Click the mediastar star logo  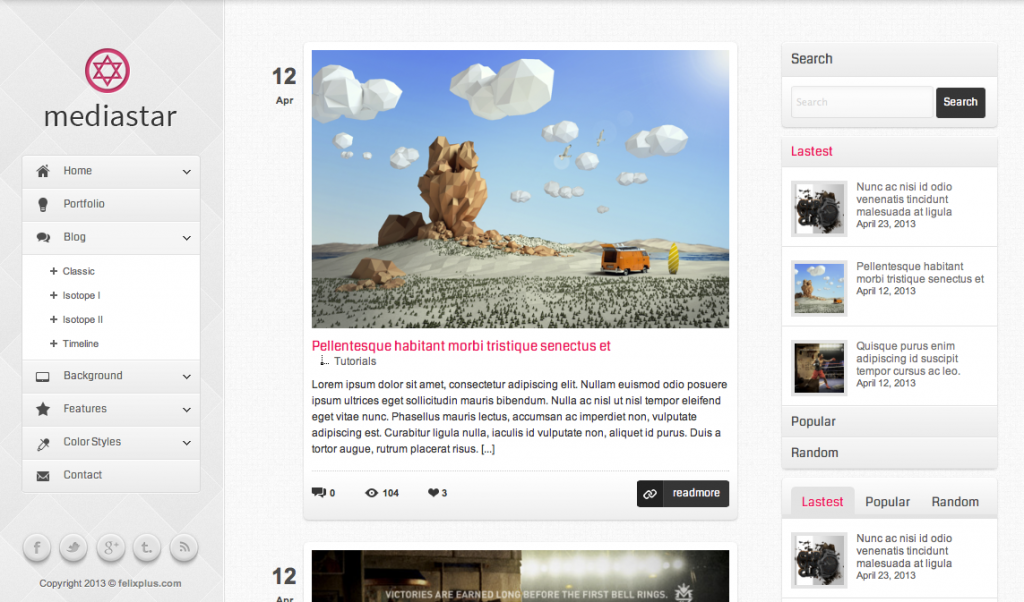[x=107, y=71]
